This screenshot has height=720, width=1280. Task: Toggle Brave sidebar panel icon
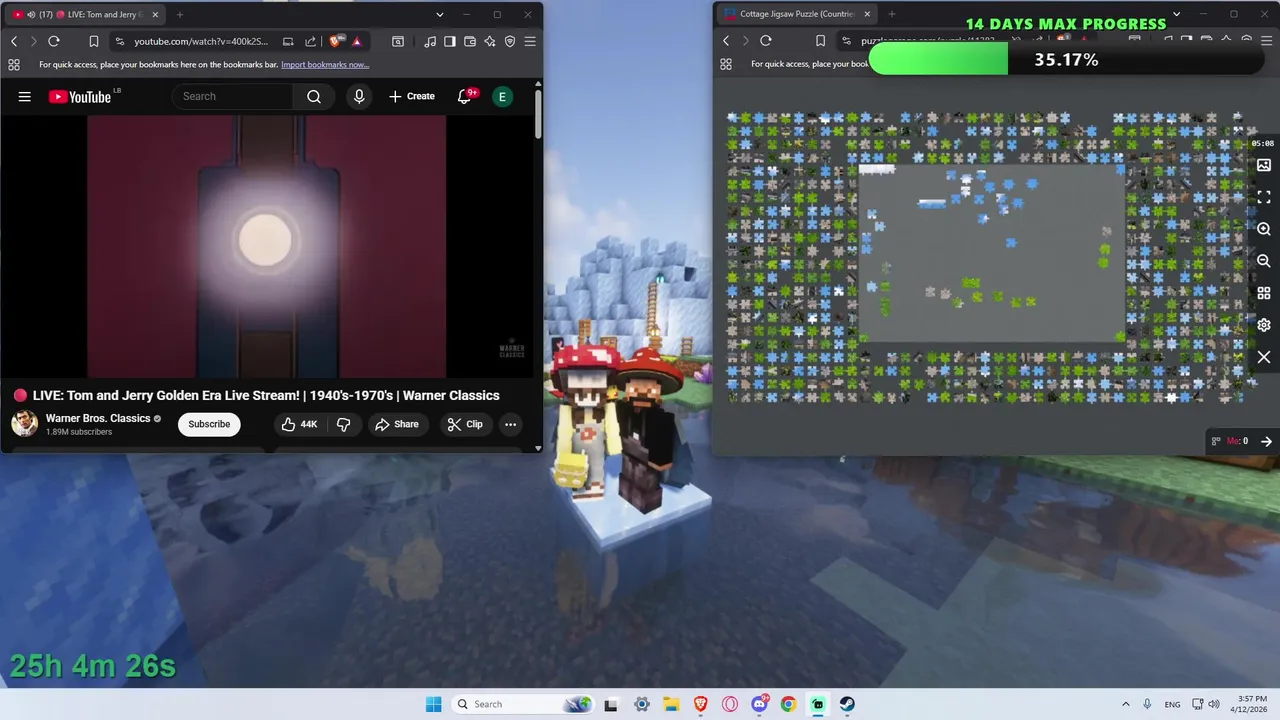click(450, 41)
